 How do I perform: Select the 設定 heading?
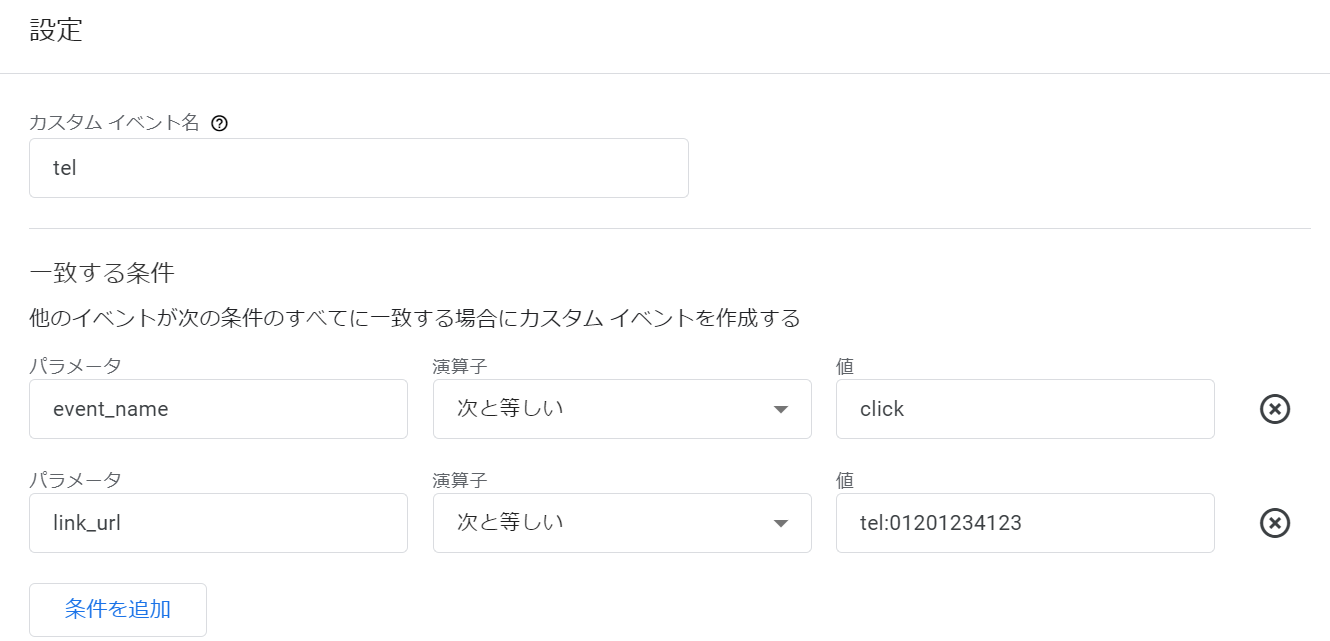(x=56, y=30)
